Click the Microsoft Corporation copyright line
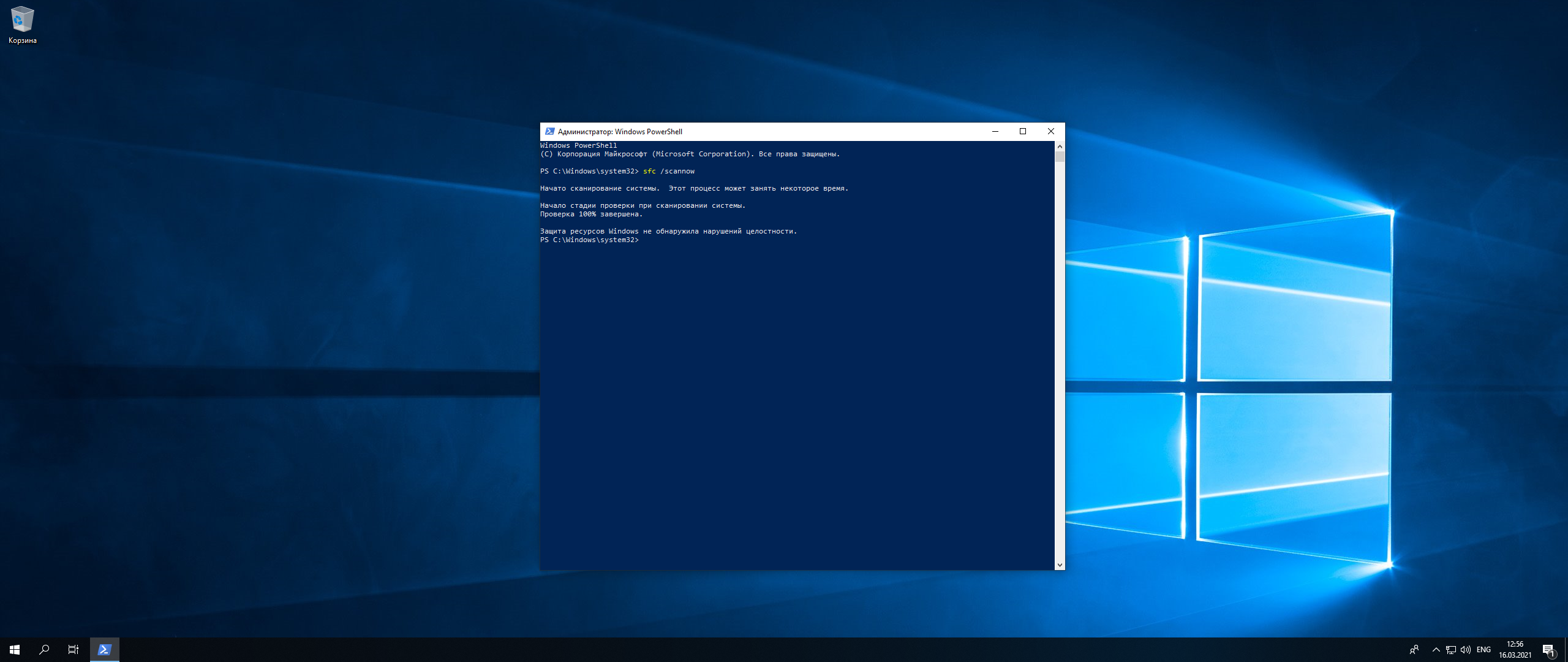The width and height of the screenshot is (1568, 662). (690, 154)
